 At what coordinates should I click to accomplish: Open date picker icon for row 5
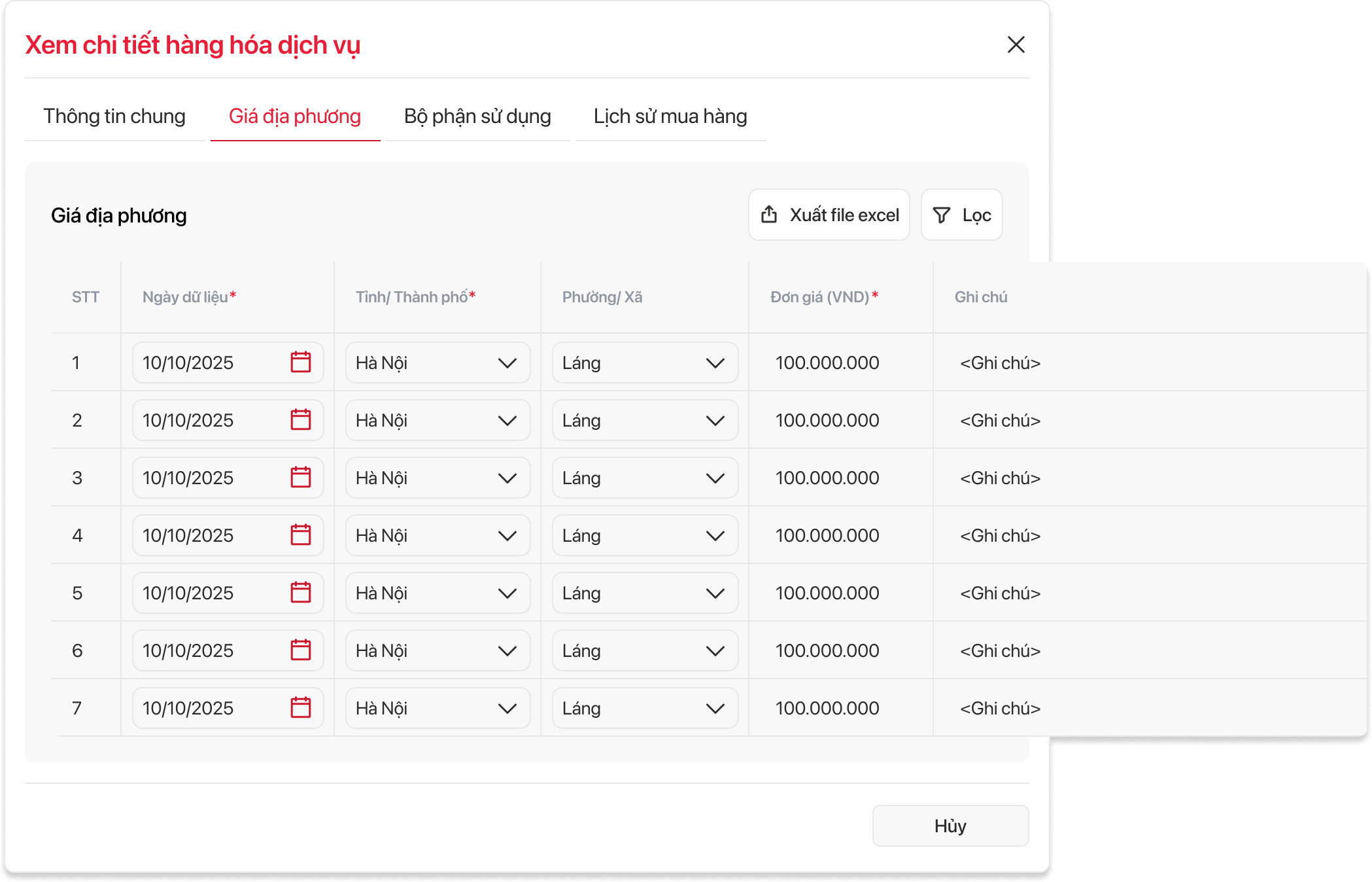tap(301, 592)
